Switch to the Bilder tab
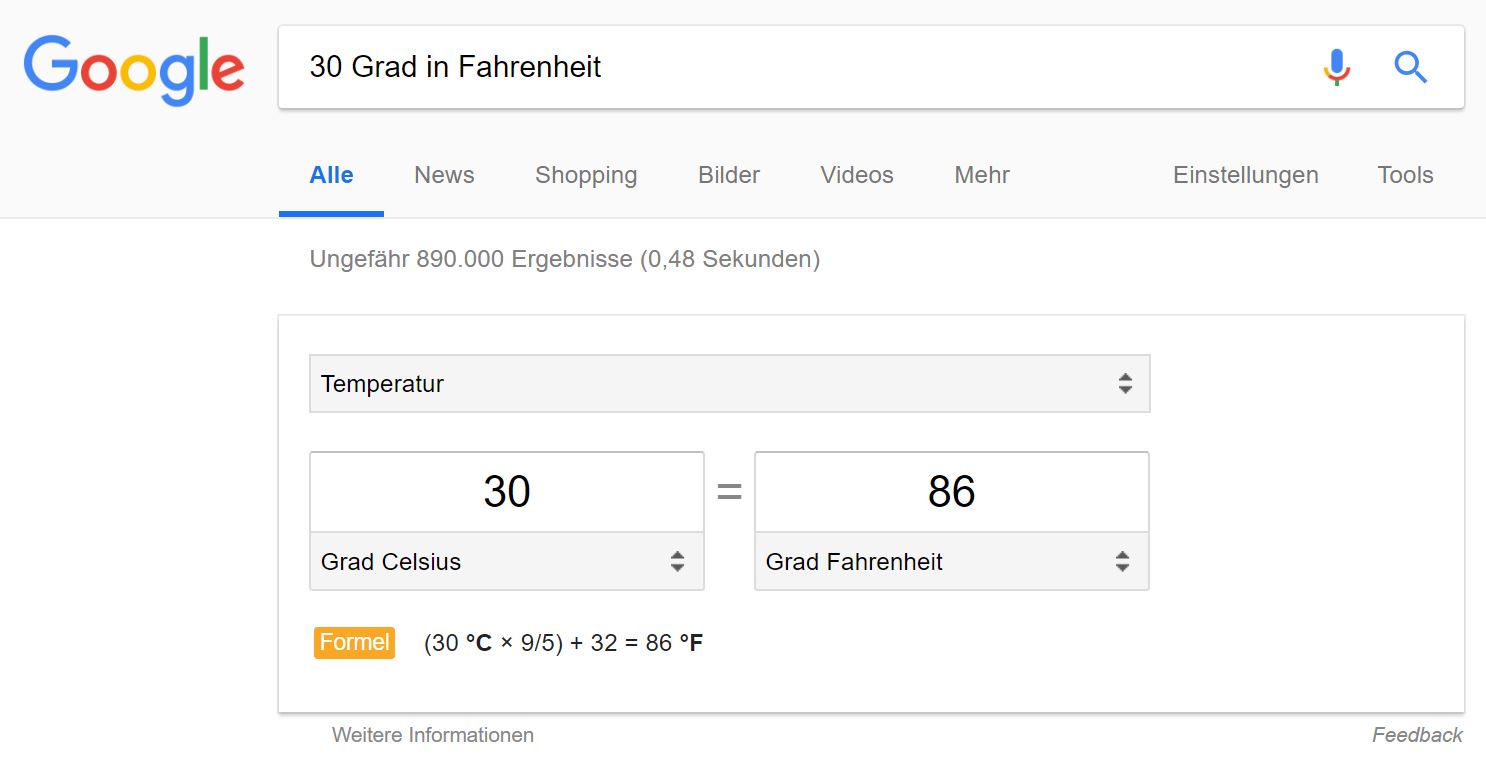This screenshot has height=763, width=1486. click(x=729, y=176)
